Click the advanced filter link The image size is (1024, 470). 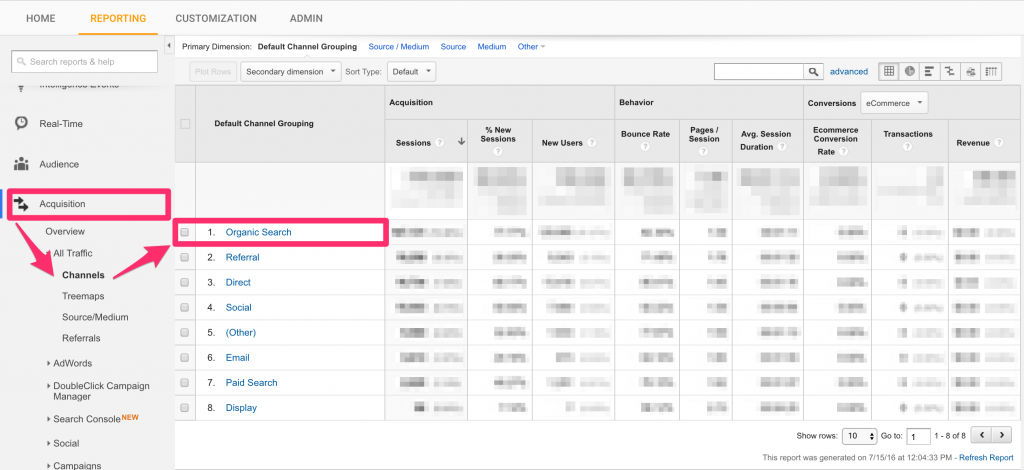[x=849, y=72]
